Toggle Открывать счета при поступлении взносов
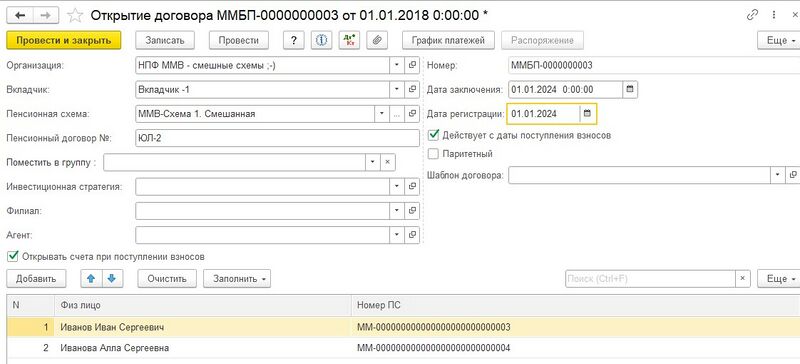The width and height of the screenshot is (800, 364). pyautogui.click(x=13, y=256)
